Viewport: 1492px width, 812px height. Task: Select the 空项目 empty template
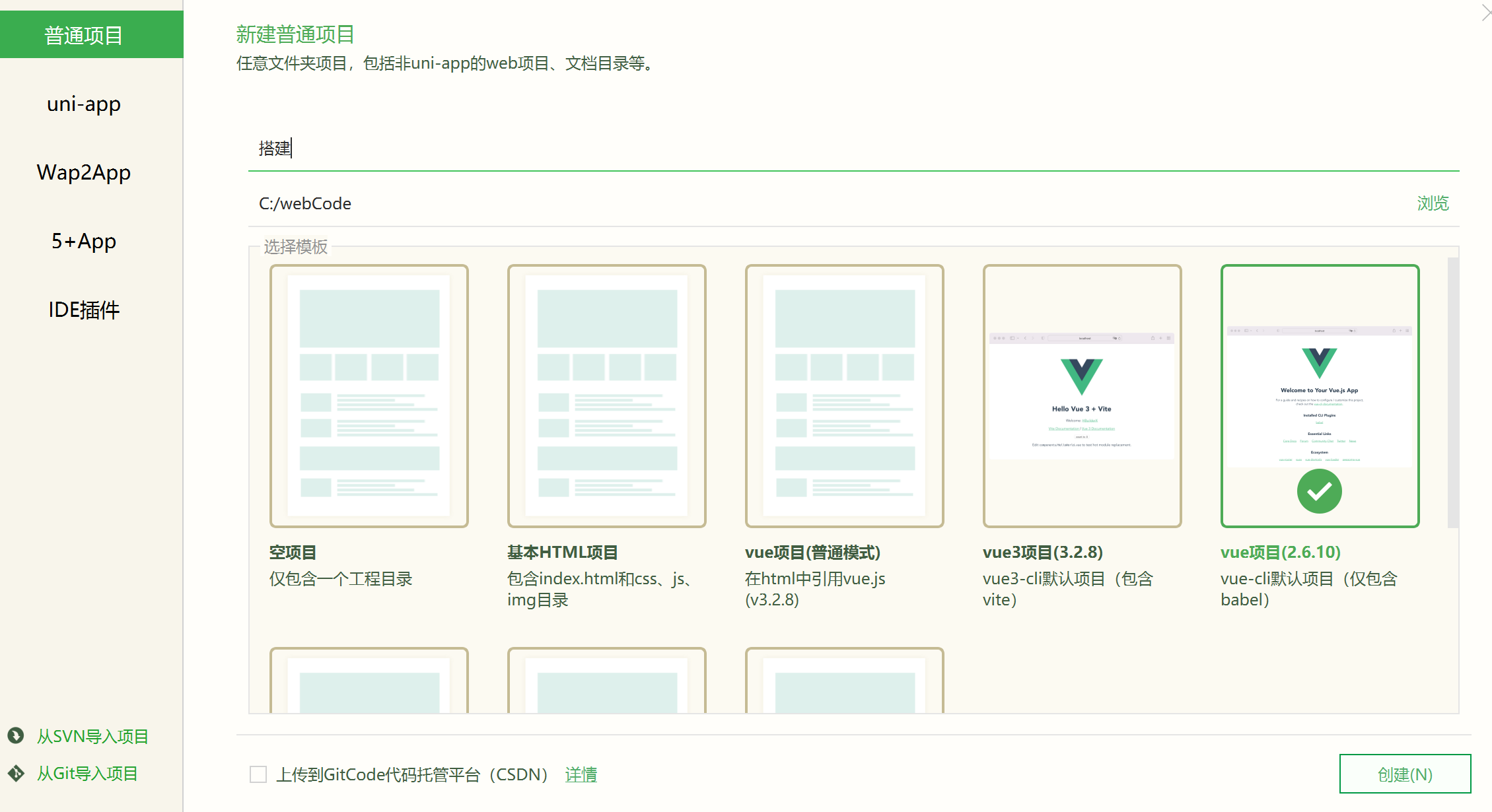point(369,395)
